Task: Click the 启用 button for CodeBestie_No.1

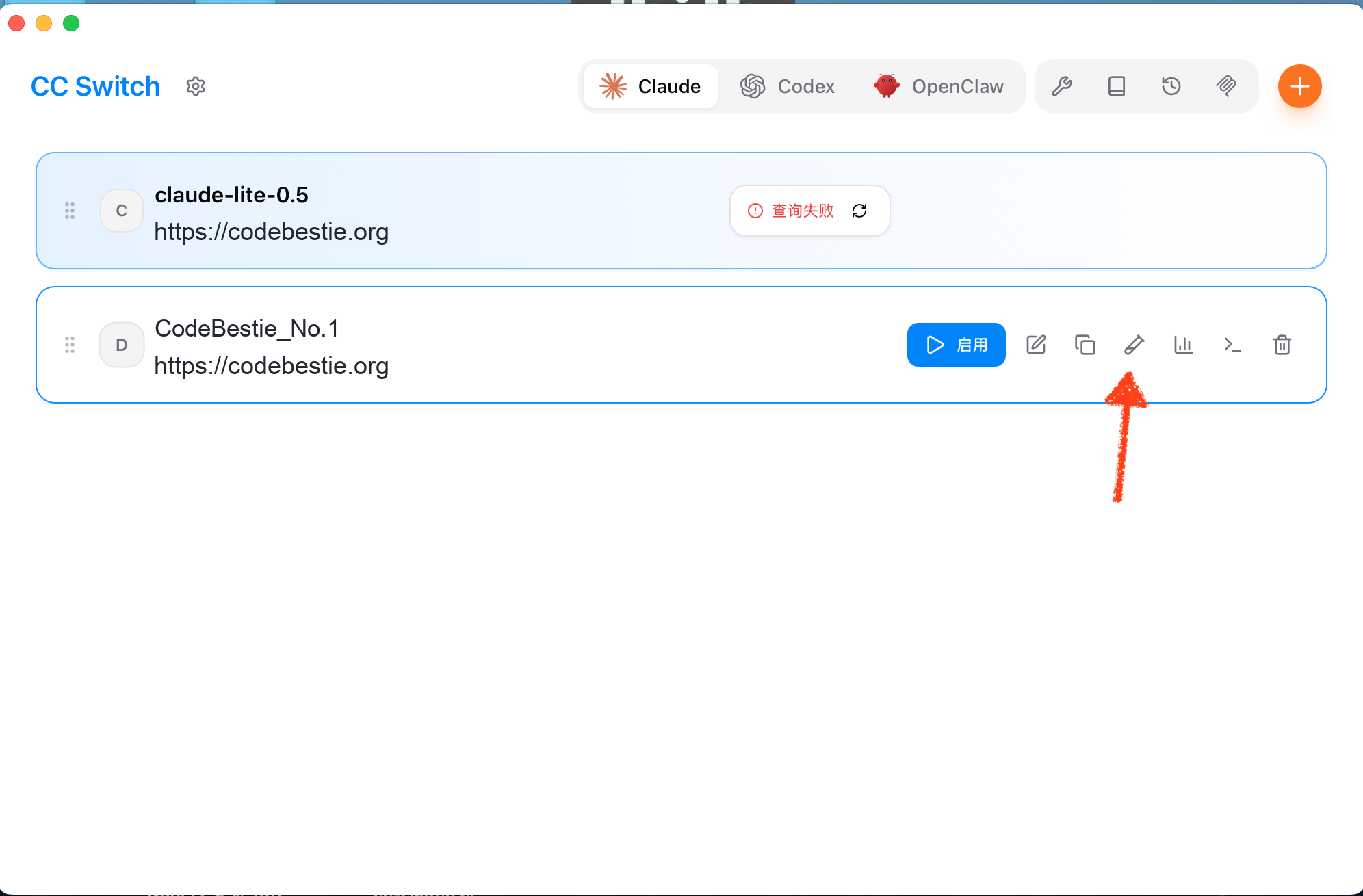Action: [x=957, y=345]
